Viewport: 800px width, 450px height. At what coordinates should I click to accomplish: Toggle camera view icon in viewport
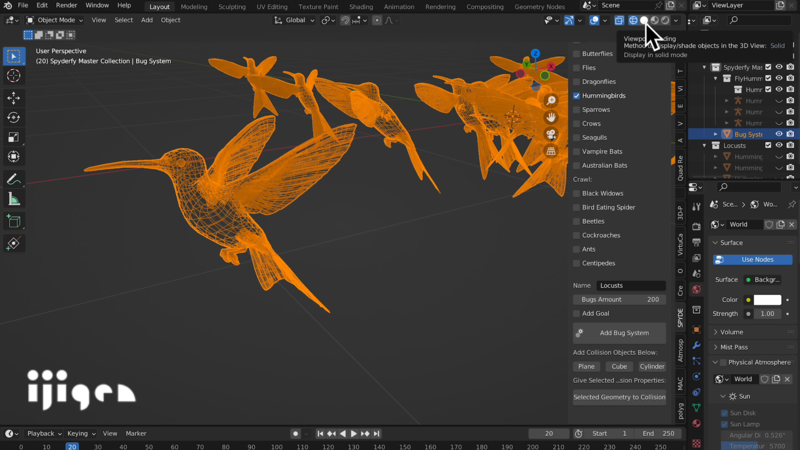551,134
